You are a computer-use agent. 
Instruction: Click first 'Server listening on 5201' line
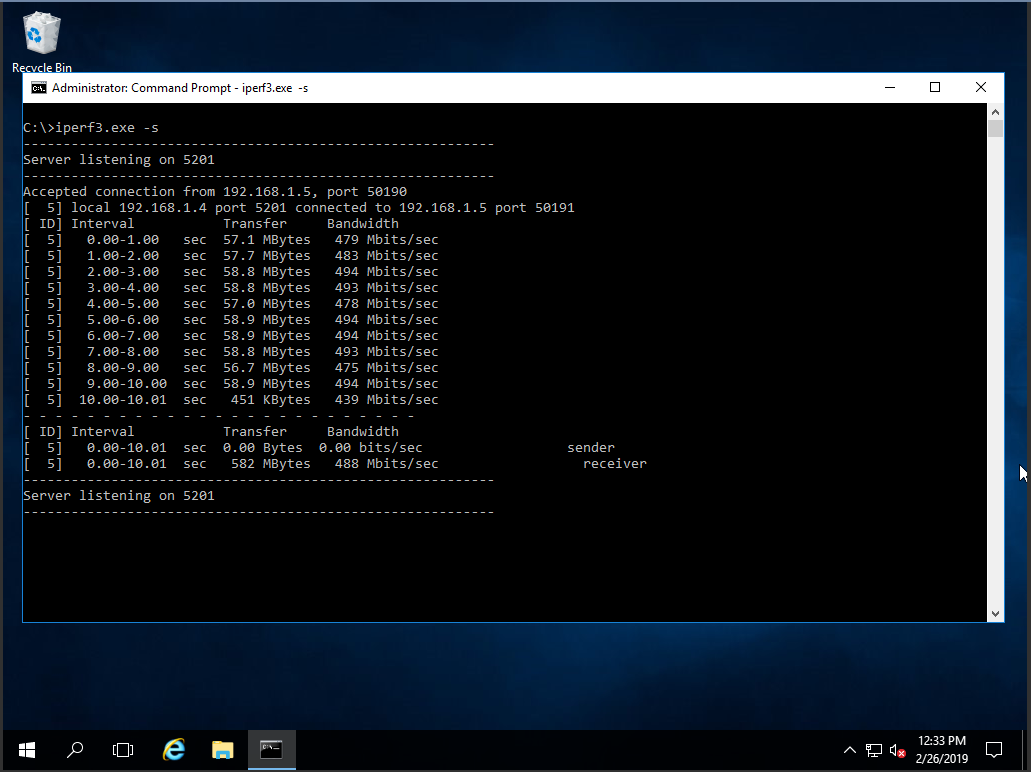[119, 160]
